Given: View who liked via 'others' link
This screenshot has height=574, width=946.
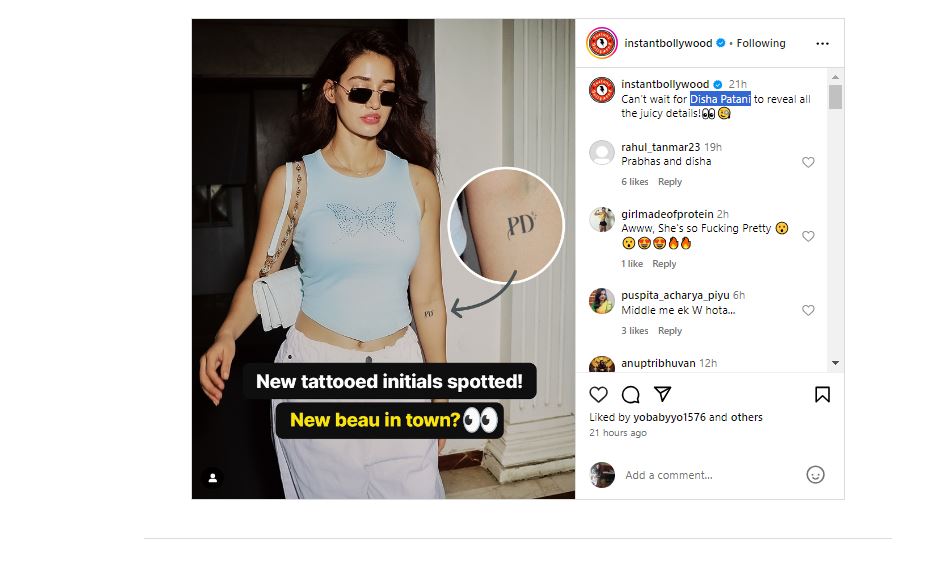Looking at the screenshot, I should coord(746,418).
